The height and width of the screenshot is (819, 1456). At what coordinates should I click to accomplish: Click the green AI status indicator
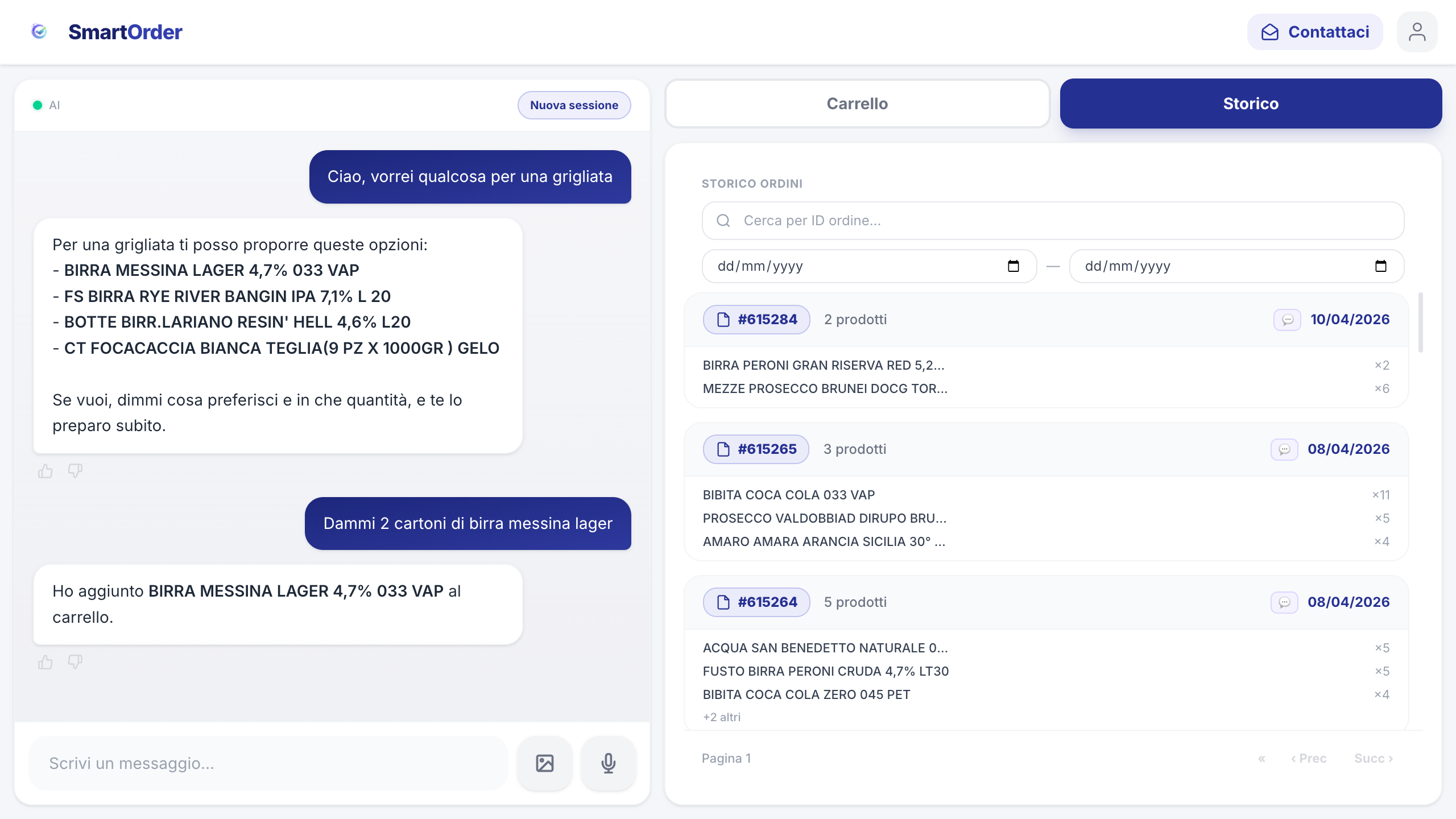38,105
